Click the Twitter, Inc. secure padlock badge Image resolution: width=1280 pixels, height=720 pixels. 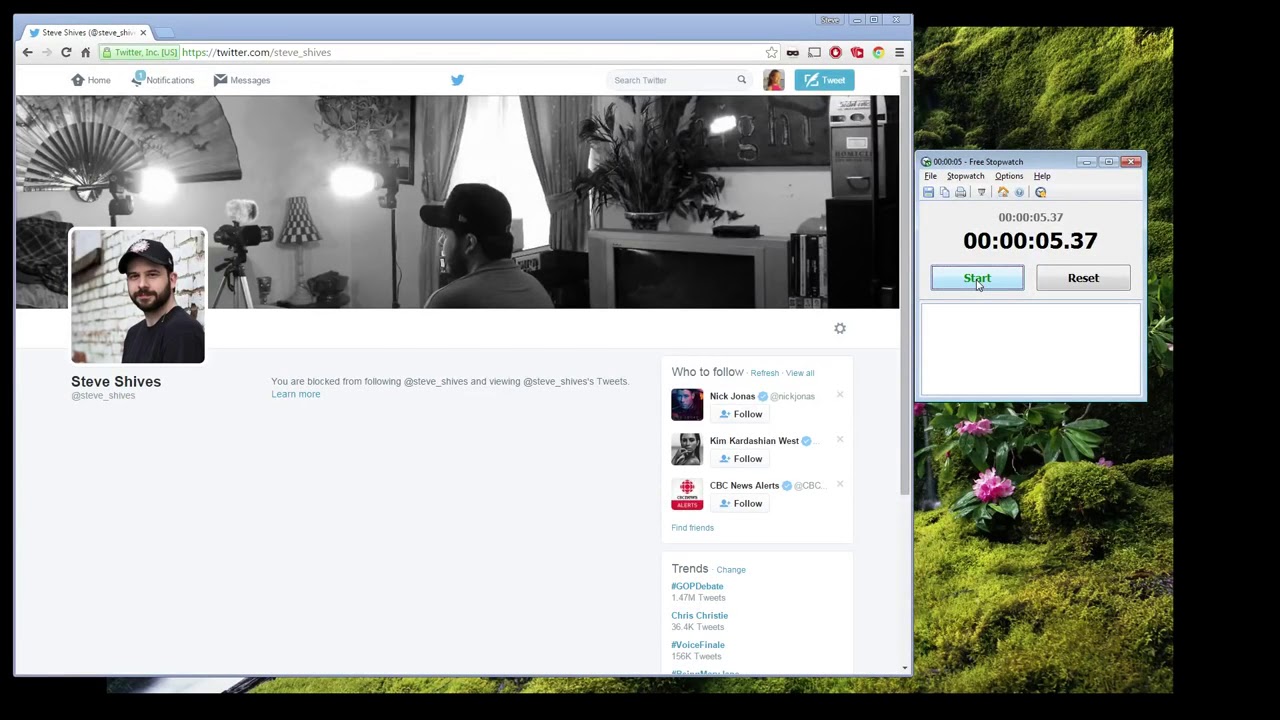point(140,52)
